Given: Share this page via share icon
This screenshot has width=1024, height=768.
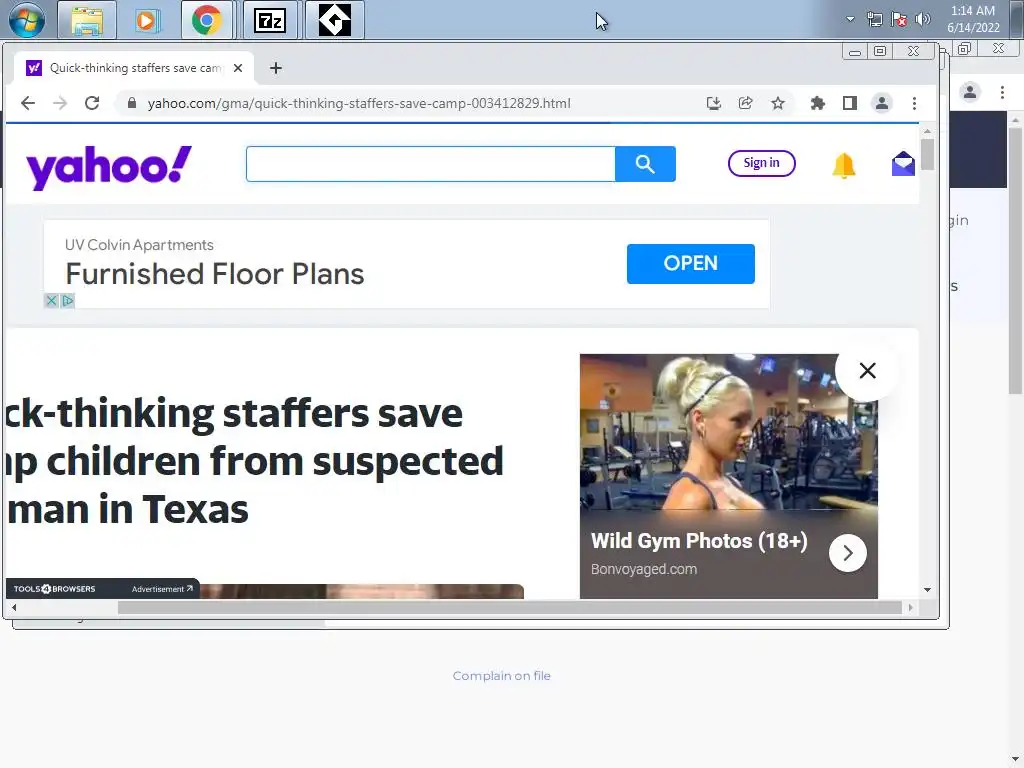Looking at the screenshot, I should click(x=745, y=103).
